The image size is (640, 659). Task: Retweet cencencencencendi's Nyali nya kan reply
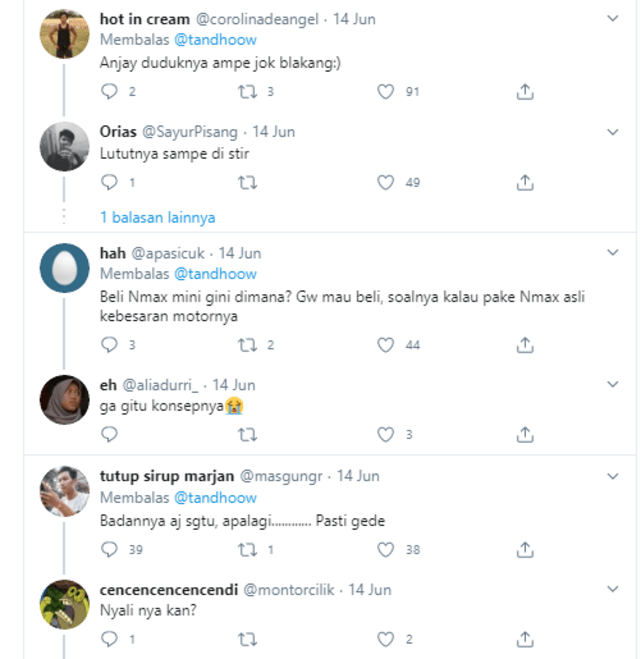point(247,639)
